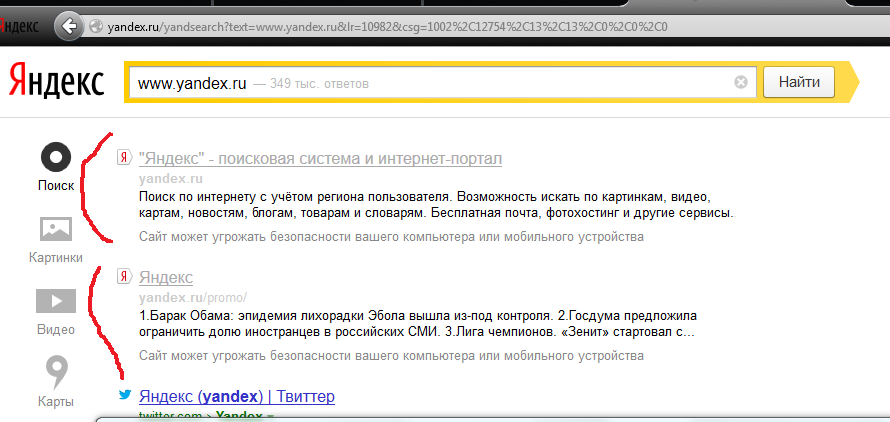Select the Поиск circle icon in sidebar

pos(56,158)
